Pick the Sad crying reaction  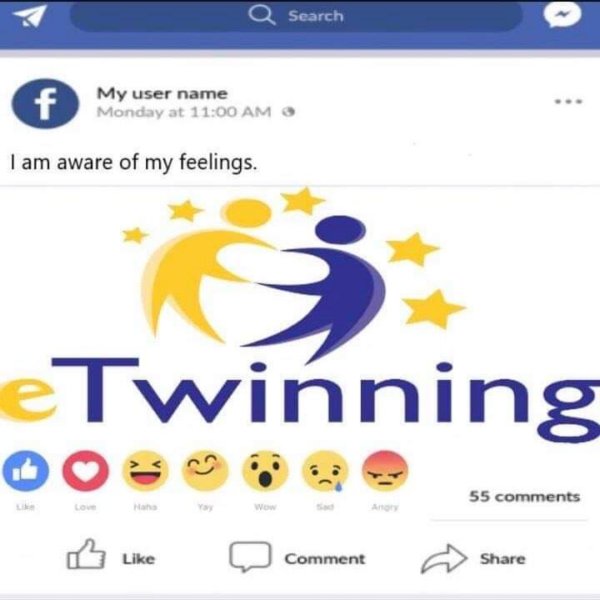click(325, 471)
